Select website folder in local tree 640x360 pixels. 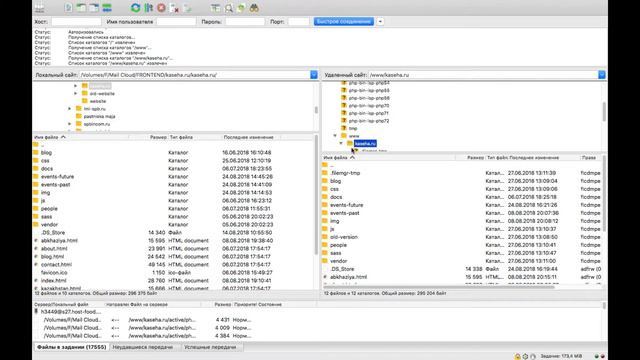click(x=98, y=101)
